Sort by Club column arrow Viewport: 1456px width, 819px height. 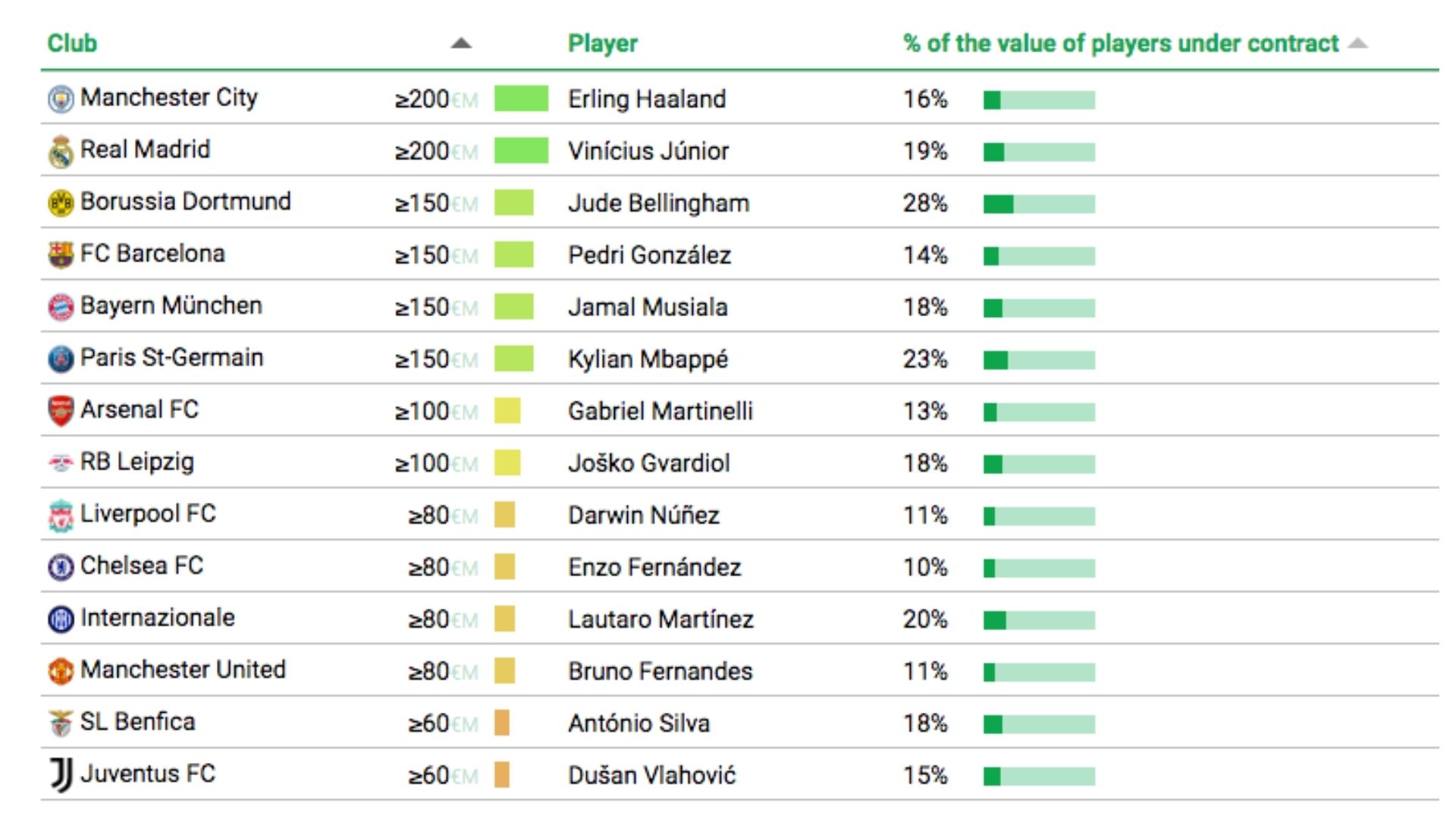461,43
